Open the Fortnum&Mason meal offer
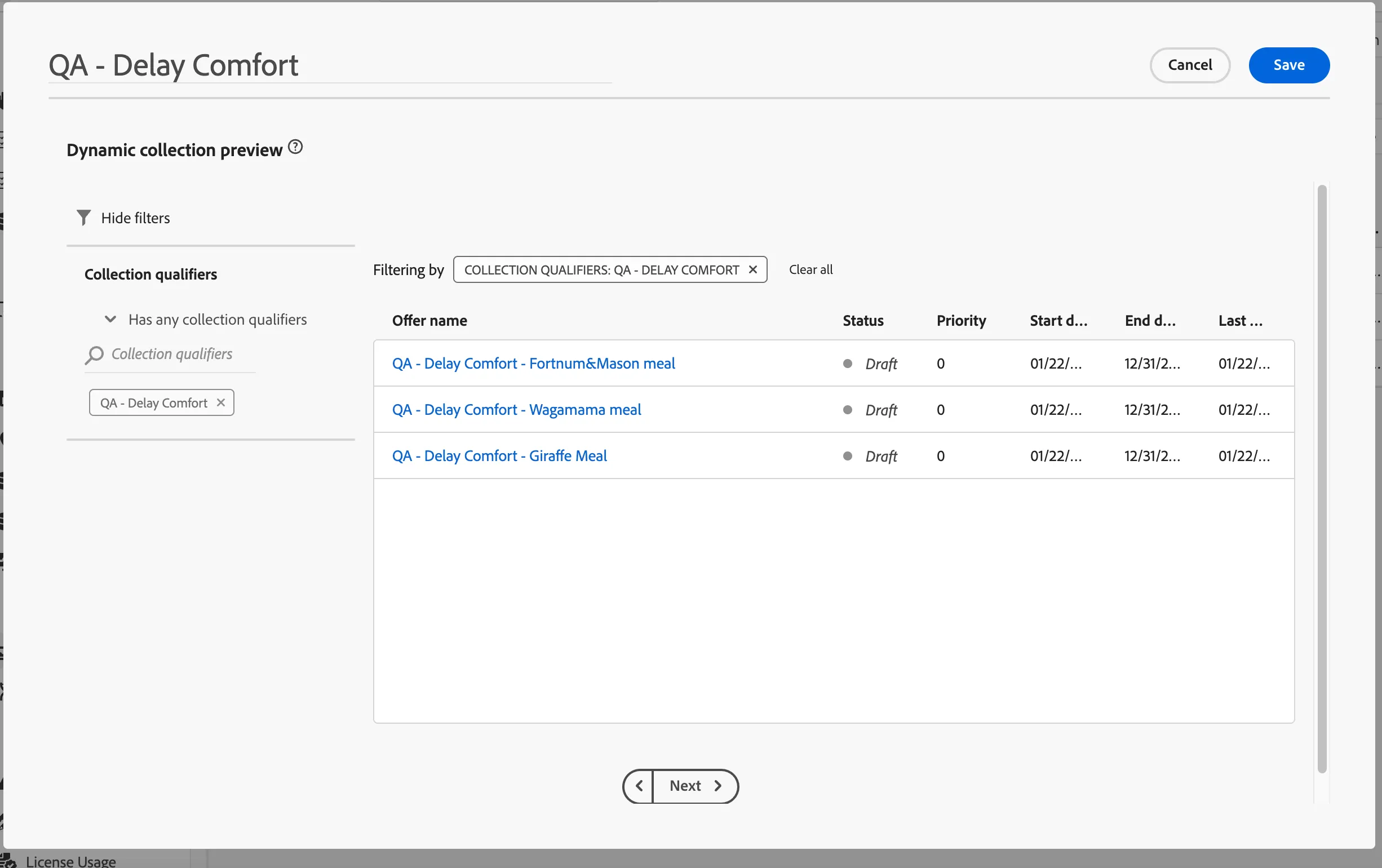Image resolution: width=1382 pixels, height=868 pixels. (533, 364)
